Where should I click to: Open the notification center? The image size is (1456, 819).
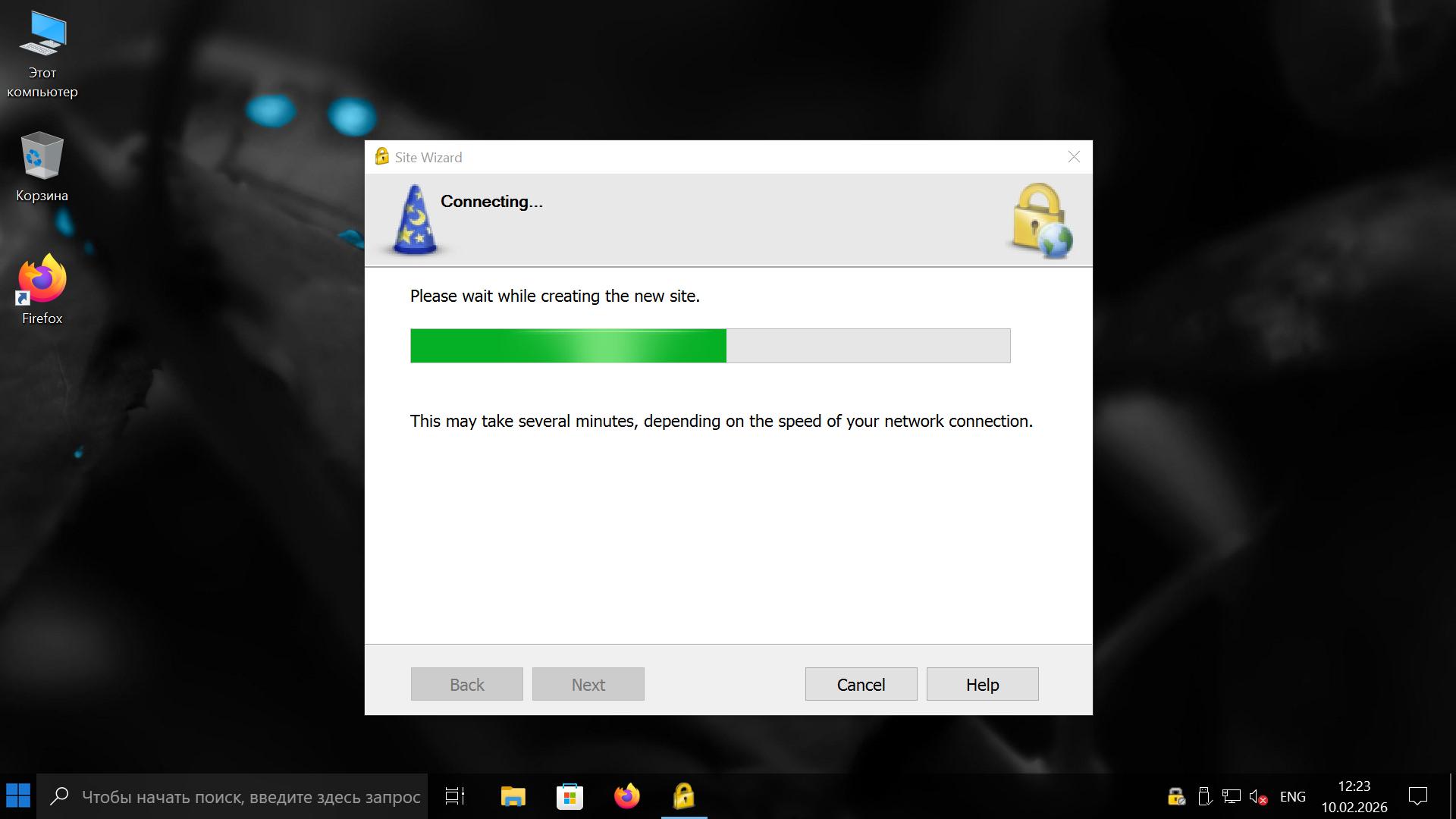coord(1417,796)
